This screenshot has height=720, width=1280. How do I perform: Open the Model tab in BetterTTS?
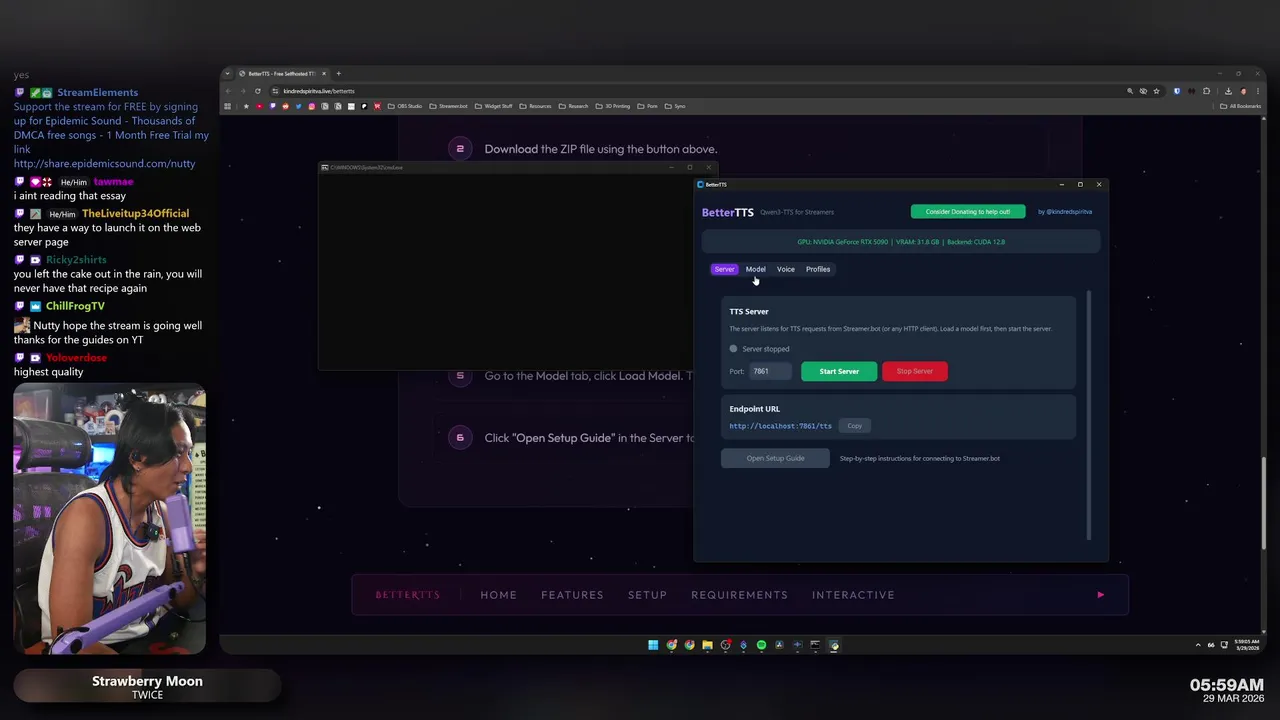tap(755, 269)
